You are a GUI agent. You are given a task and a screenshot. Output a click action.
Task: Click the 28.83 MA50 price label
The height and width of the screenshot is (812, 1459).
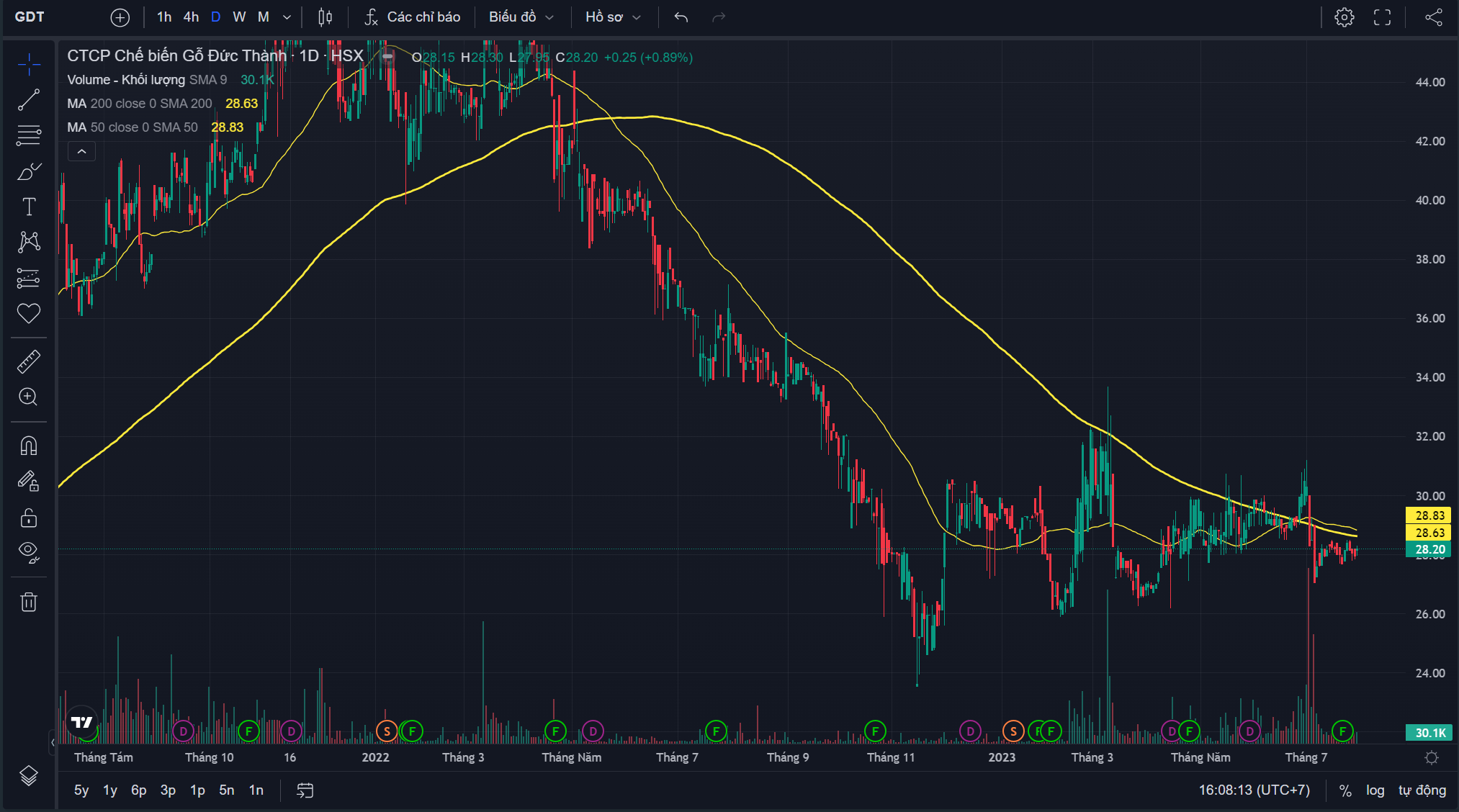(1429, 515)
